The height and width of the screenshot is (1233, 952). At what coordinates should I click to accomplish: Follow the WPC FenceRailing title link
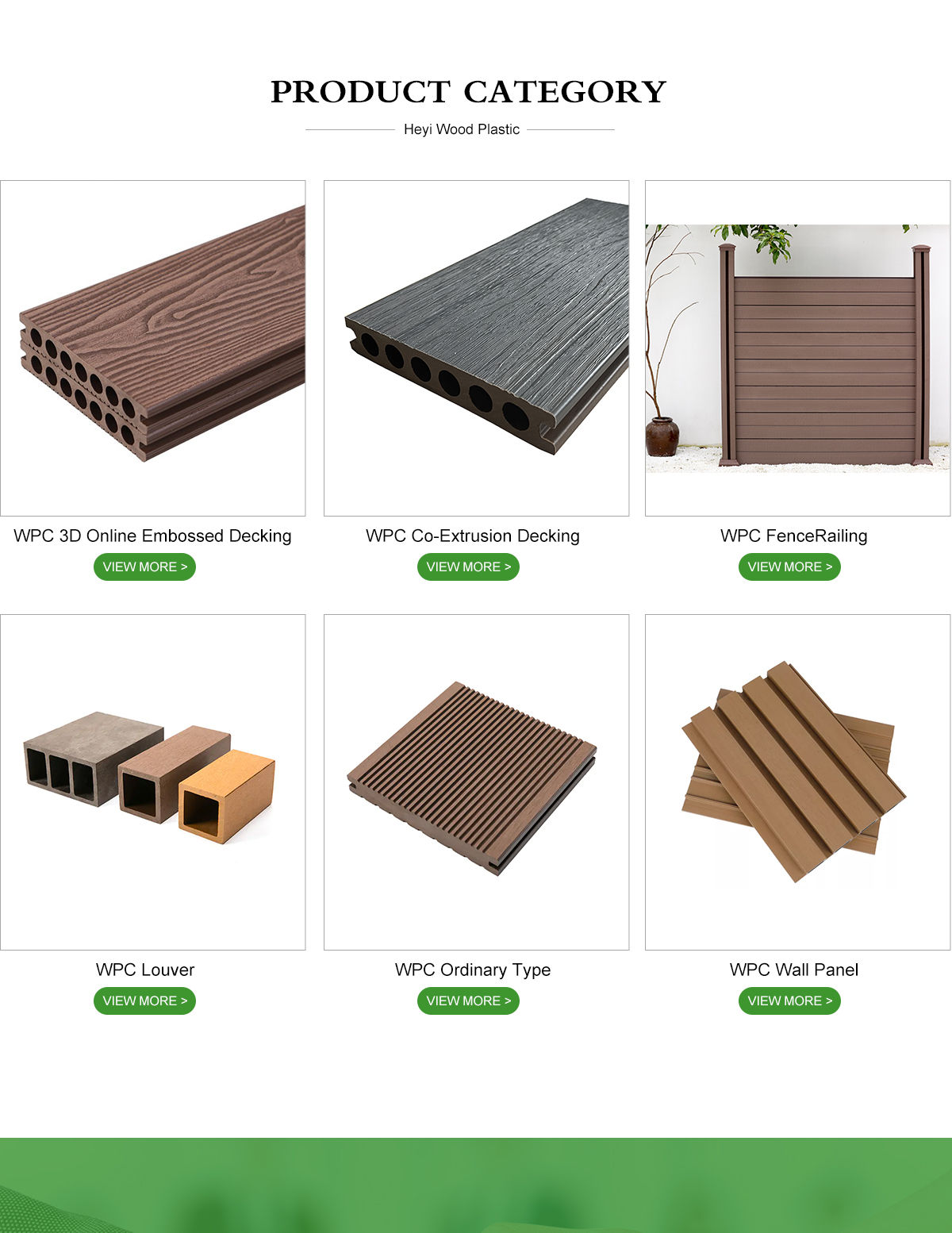[x=794, y=536]
